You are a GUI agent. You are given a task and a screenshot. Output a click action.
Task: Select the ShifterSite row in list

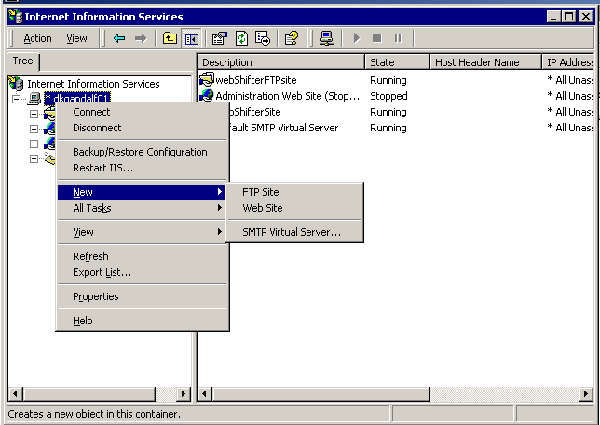pos(255,112)
